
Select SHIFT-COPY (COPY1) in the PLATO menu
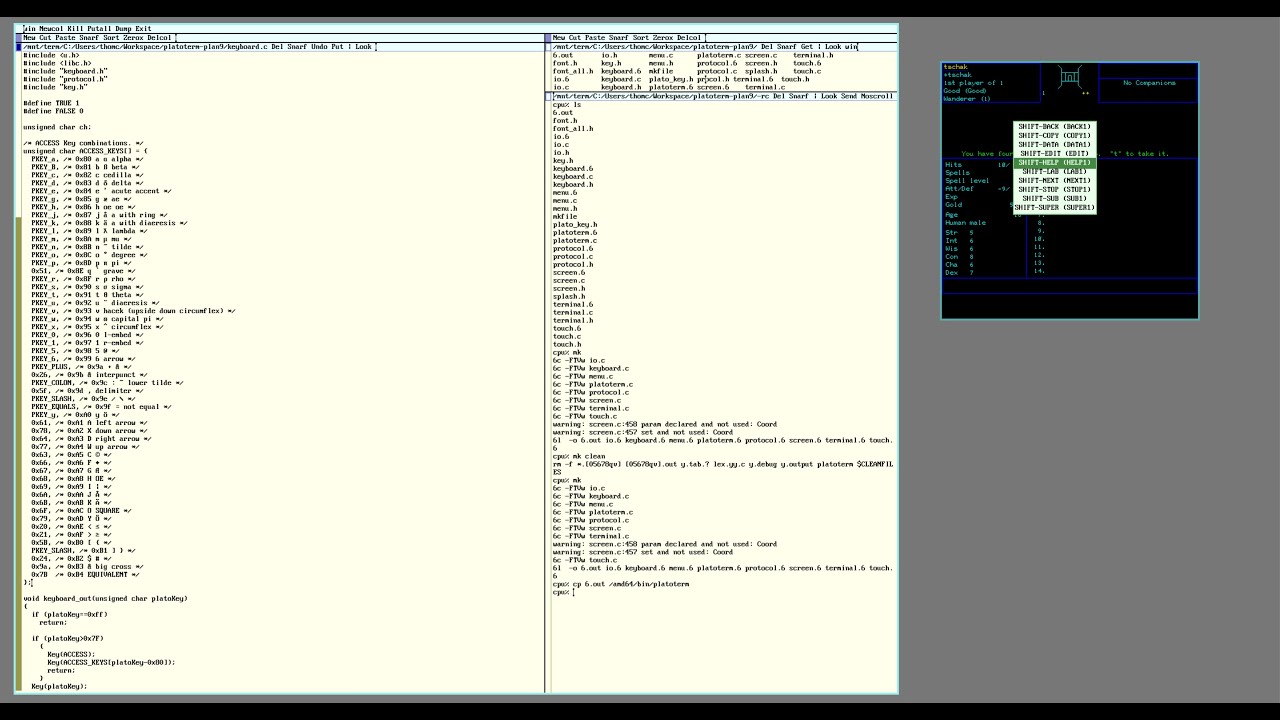[x=1055, y=136]
